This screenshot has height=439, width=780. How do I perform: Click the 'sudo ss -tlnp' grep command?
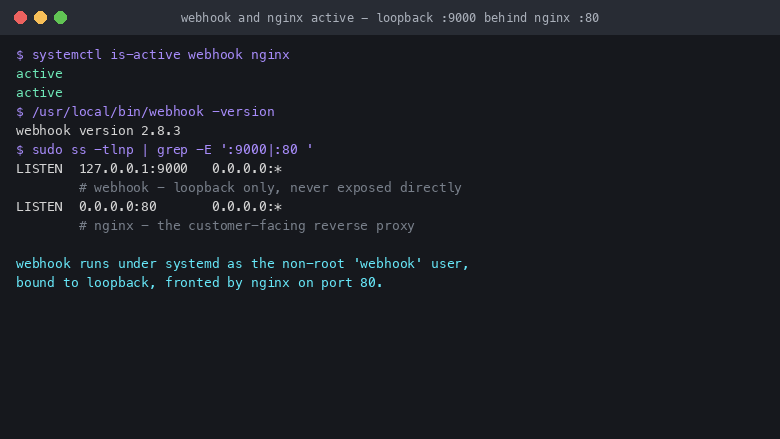click(172, 150)
